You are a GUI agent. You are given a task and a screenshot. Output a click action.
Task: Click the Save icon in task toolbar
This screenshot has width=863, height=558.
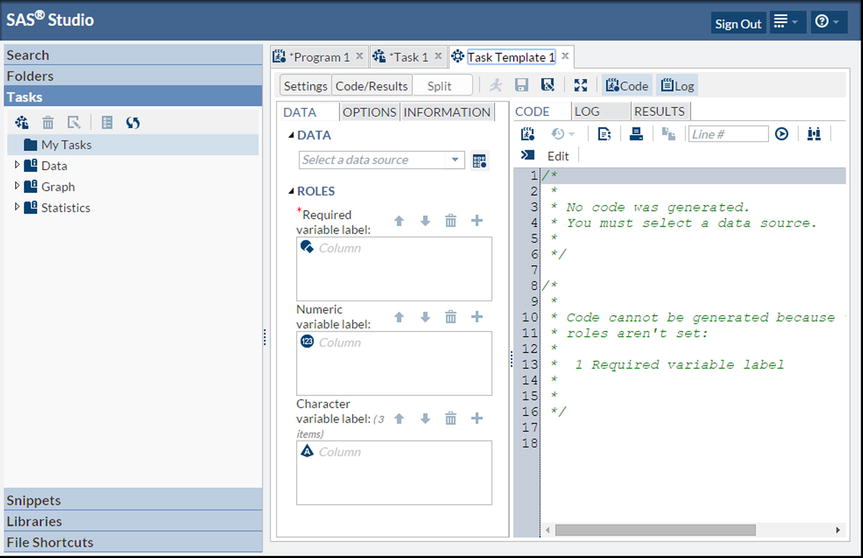pos(521,85)
